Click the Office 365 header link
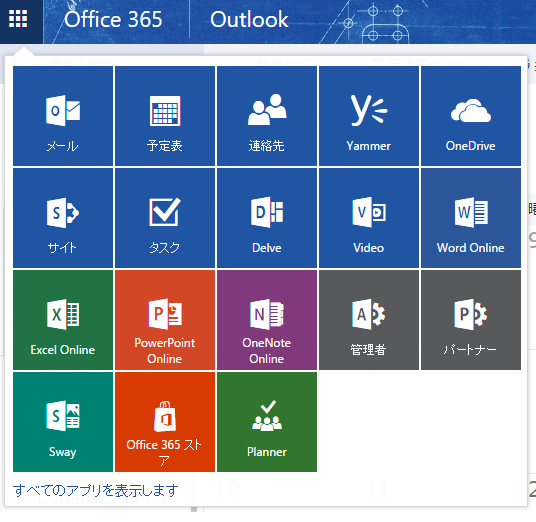The height and width of the screenshot is (522, 536). pos(113,19)
